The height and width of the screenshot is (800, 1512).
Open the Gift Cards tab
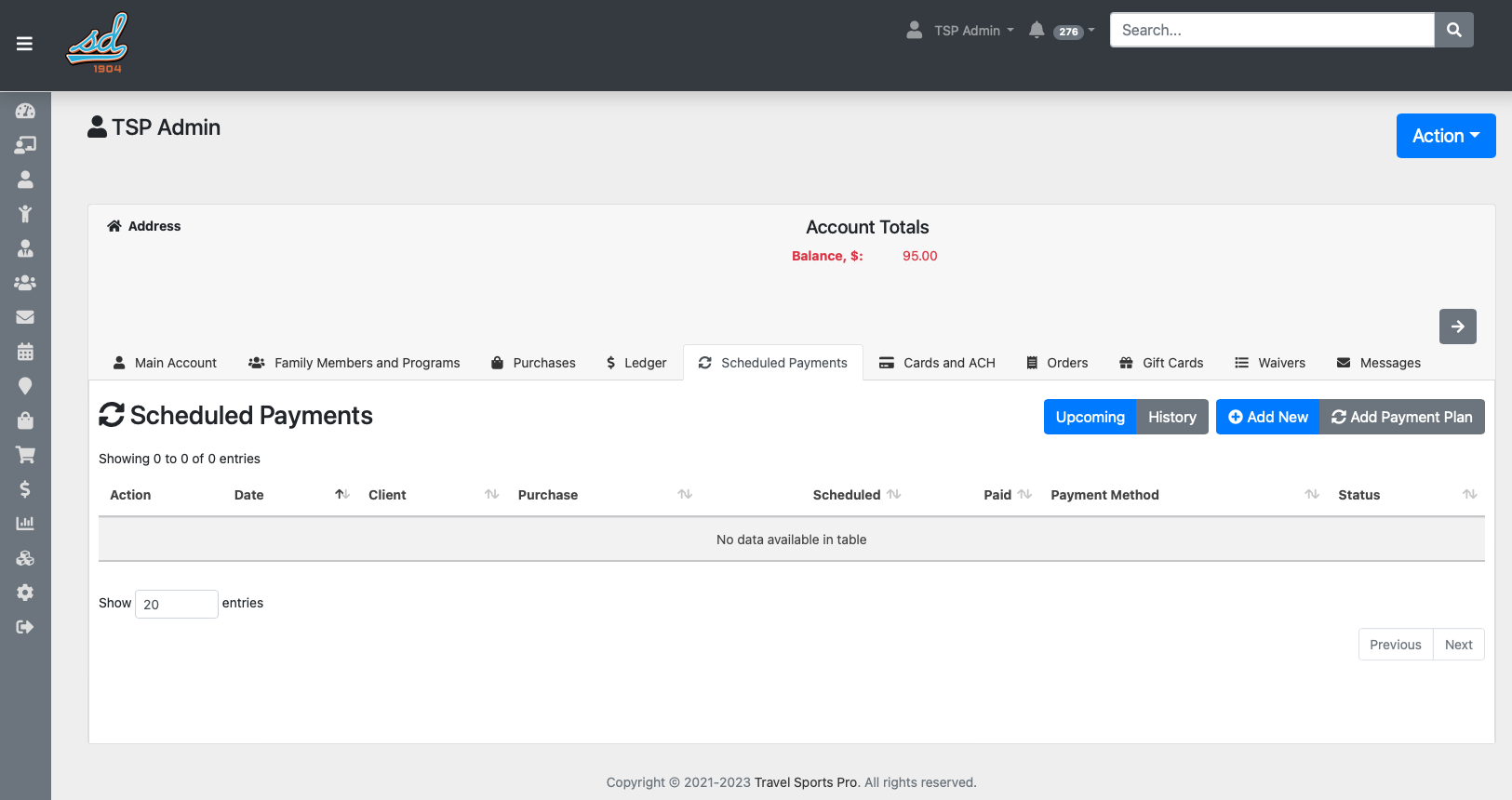tap(1161, 363)
